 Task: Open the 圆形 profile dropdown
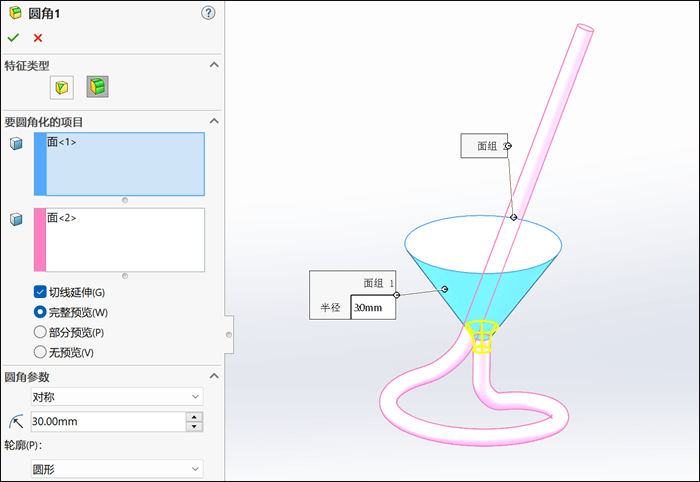117,469
